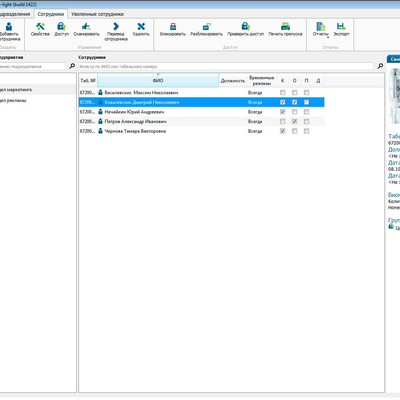Click the Перевод сотрудника arrow icon
Viewport: 400px width, 400px height.
116,26
